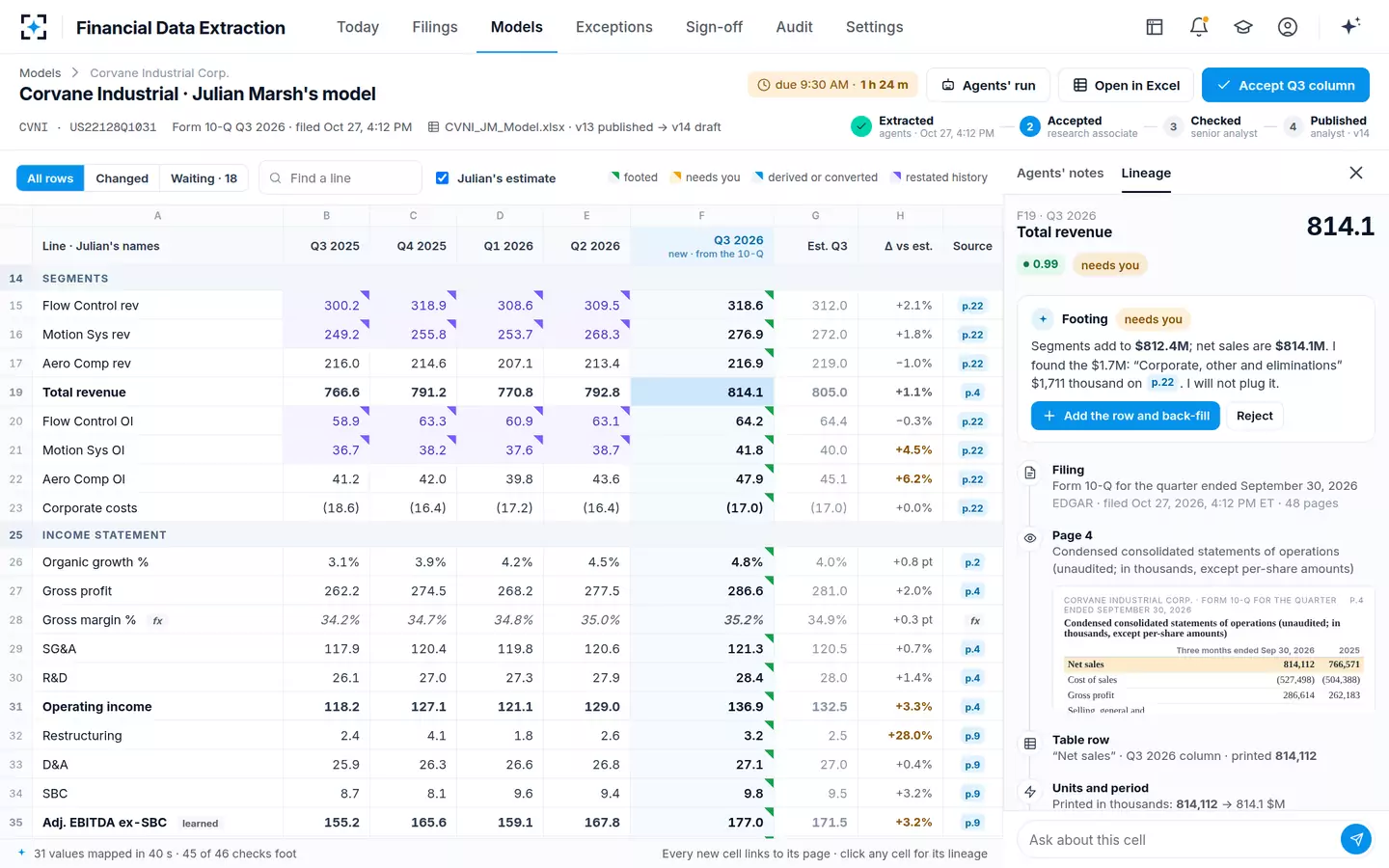Reject the footing suggestion
Image resolution: width=1389 pixels, height=868 pixels.
tap(1254, 416)
